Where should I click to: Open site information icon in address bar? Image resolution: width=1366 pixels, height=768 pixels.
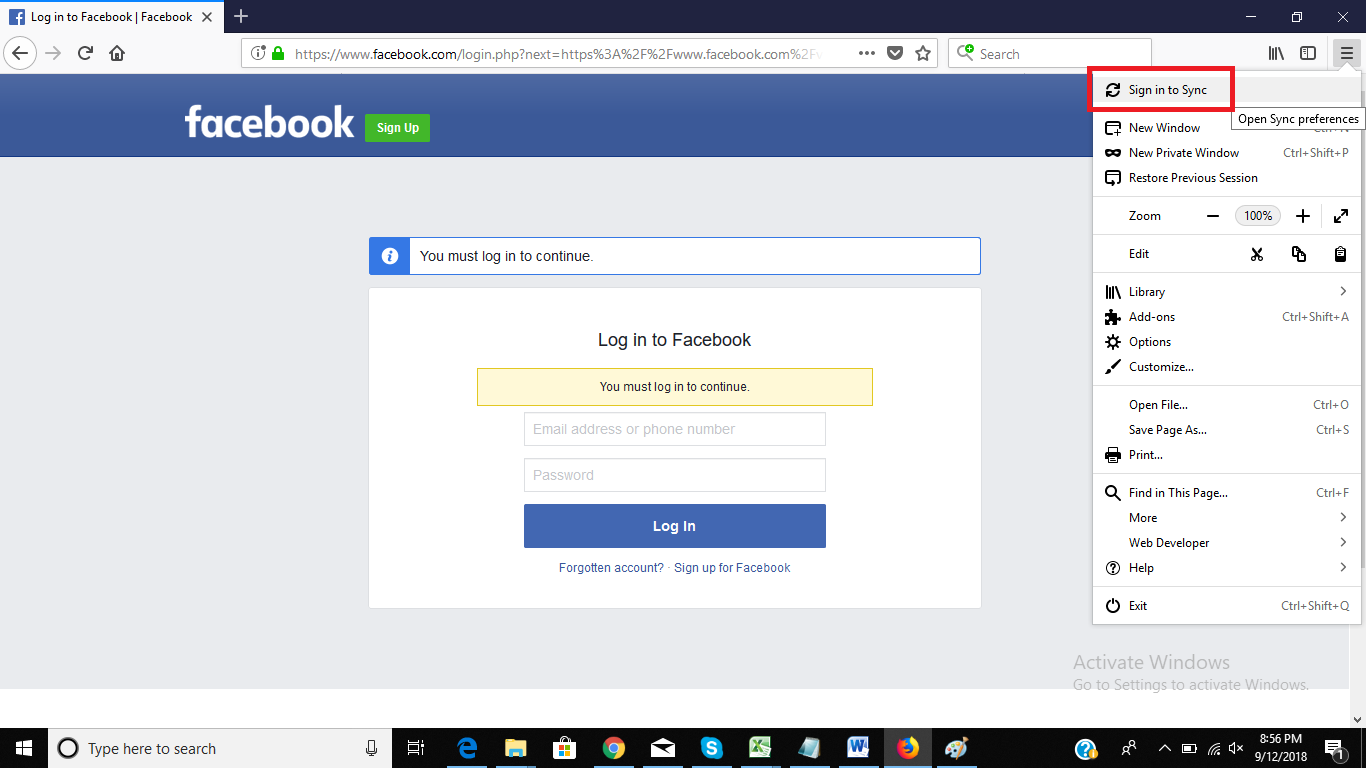coord(258,53)
